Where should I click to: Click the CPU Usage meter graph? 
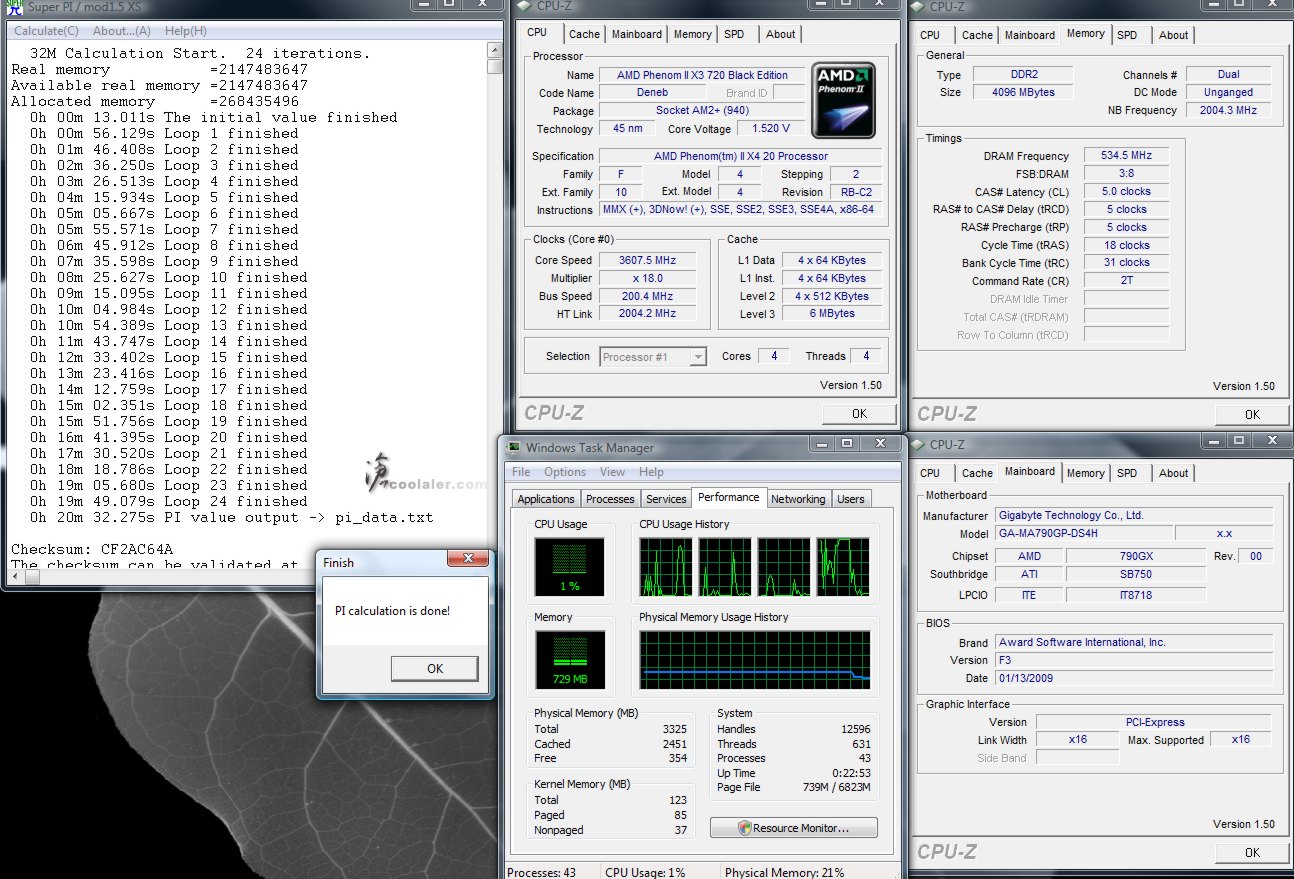pyautogui.click(x=569, y=567)
